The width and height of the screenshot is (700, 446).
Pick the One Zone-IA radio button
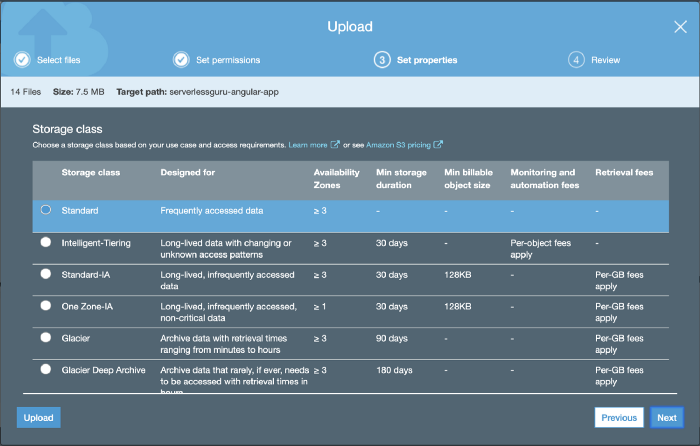pyautogui.click(x=46, y=305)
